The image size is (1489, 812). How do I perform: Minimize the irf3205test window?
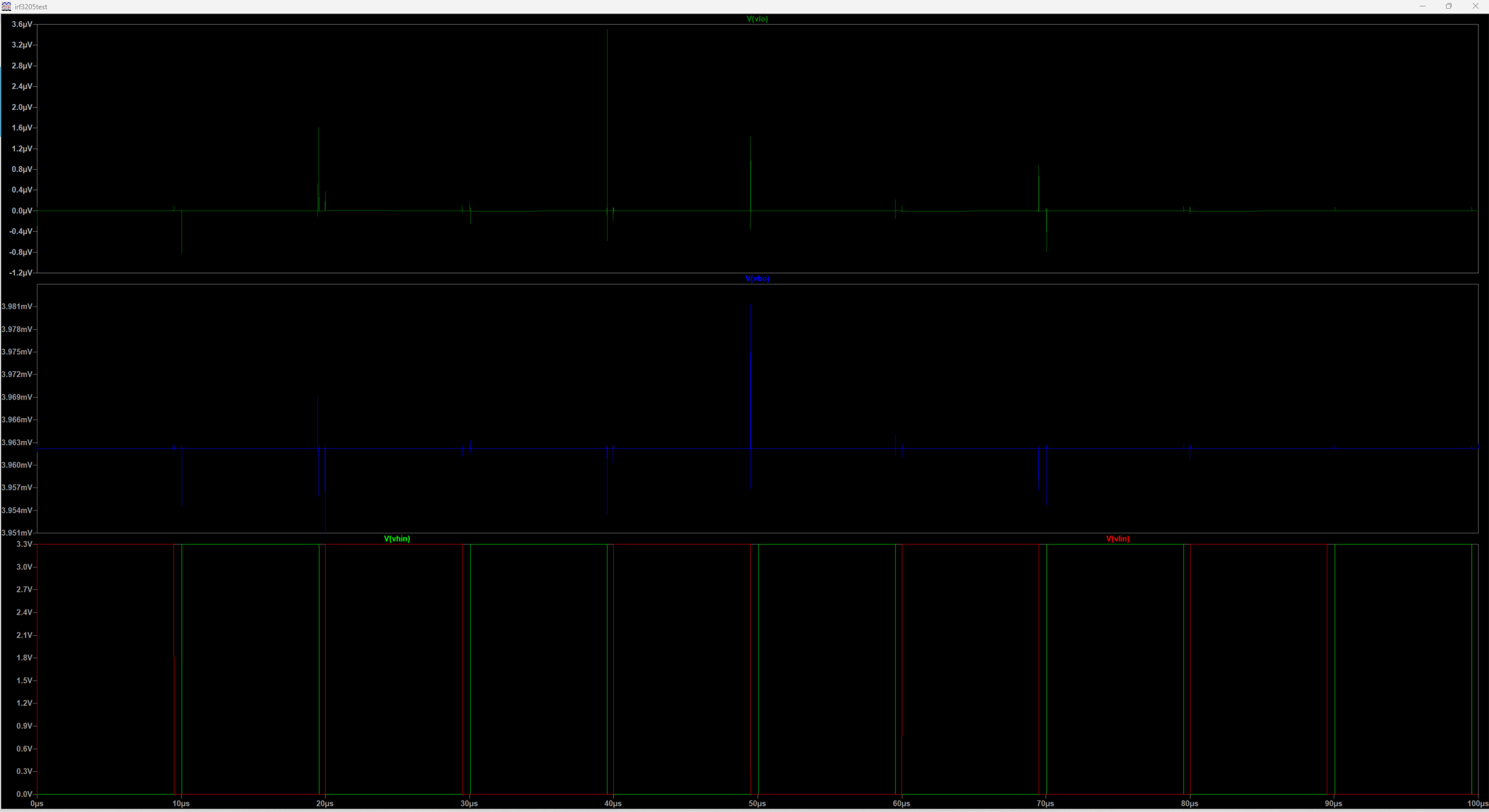[x=1422, y=6]
